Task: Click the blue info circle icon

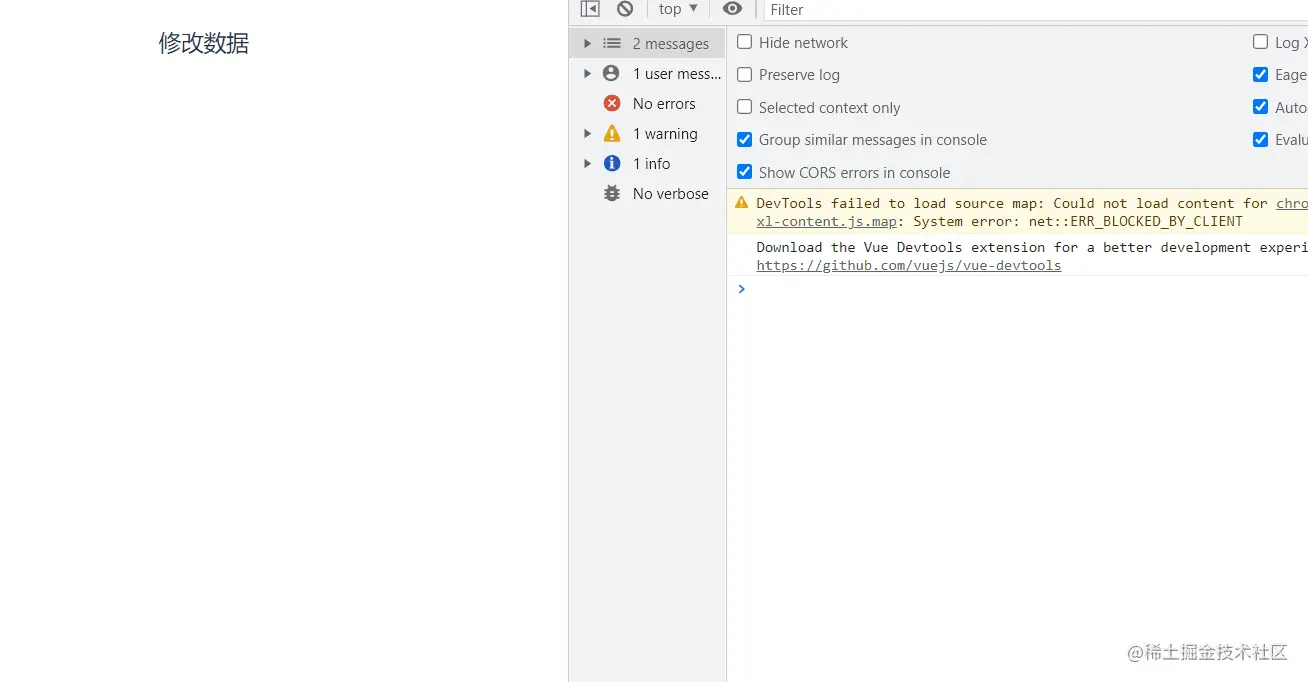Action: point(612,164)
